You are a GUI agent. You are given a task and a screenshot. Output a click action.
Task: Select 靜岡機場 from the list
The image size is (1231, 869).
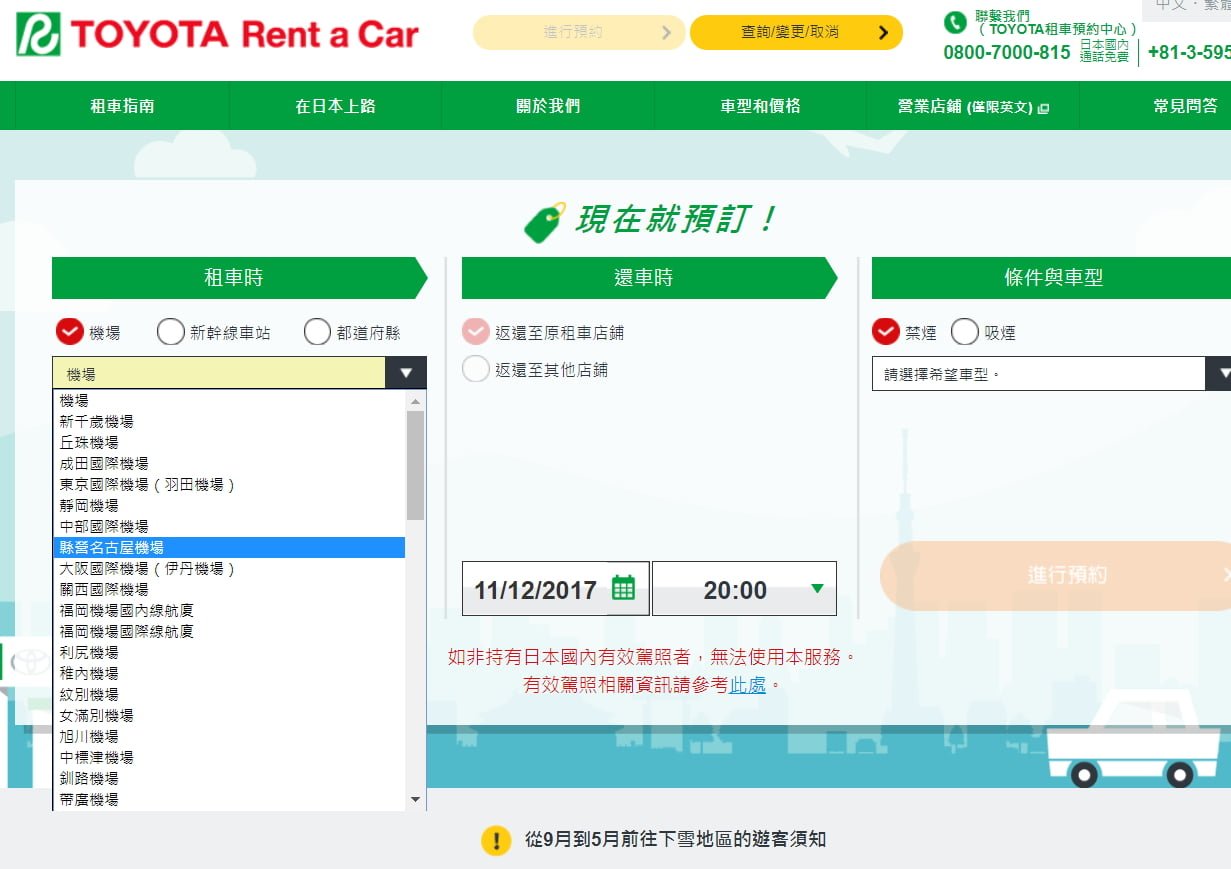pos(229,506)
